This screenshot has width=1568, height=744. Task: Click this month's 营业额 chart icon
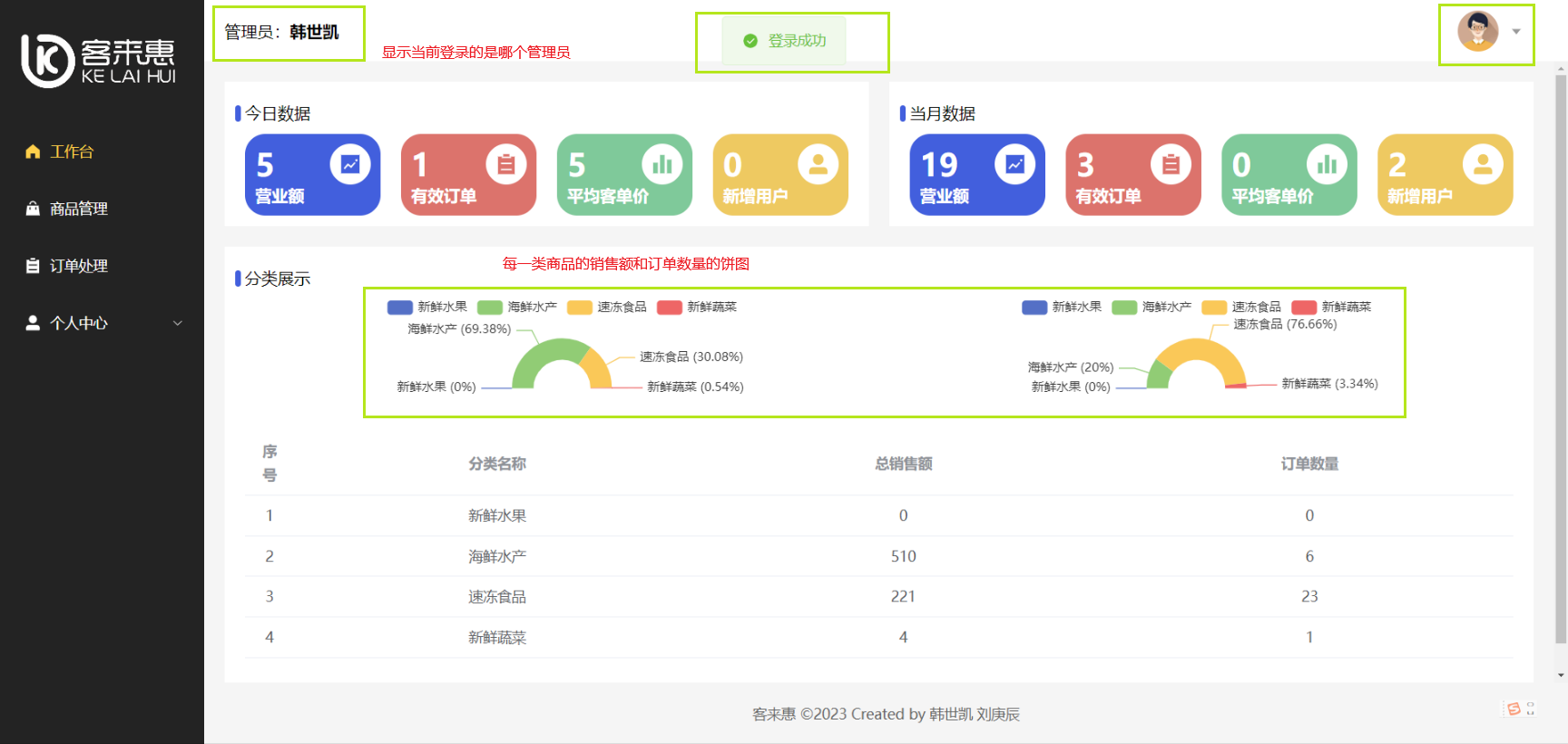coord(1014,164)
